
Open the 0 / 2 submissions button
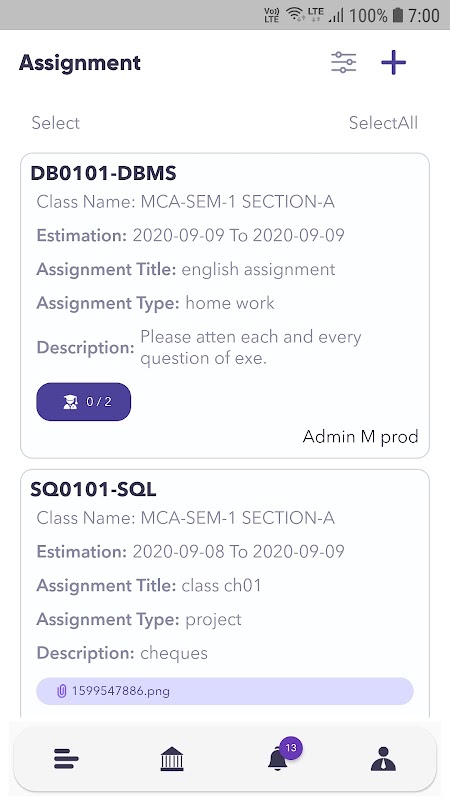[x=84, y=402]
